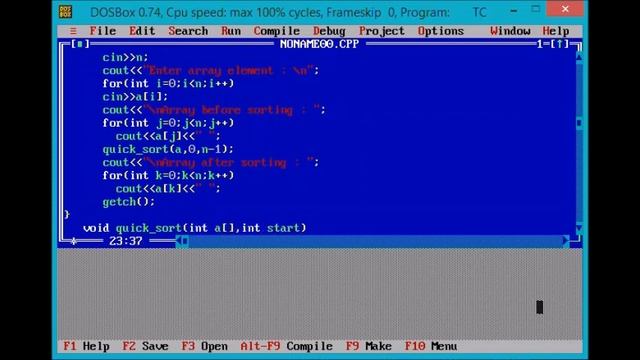This screenshot has height=360, width=640.
Task: Click F10 Menu in status bar
Action: 431,346
